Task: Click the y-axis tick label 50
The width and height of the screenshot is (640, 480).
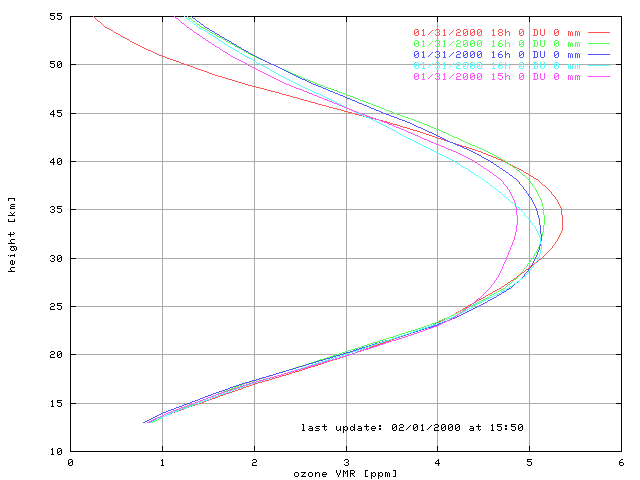Action: [x=56, y=64]
